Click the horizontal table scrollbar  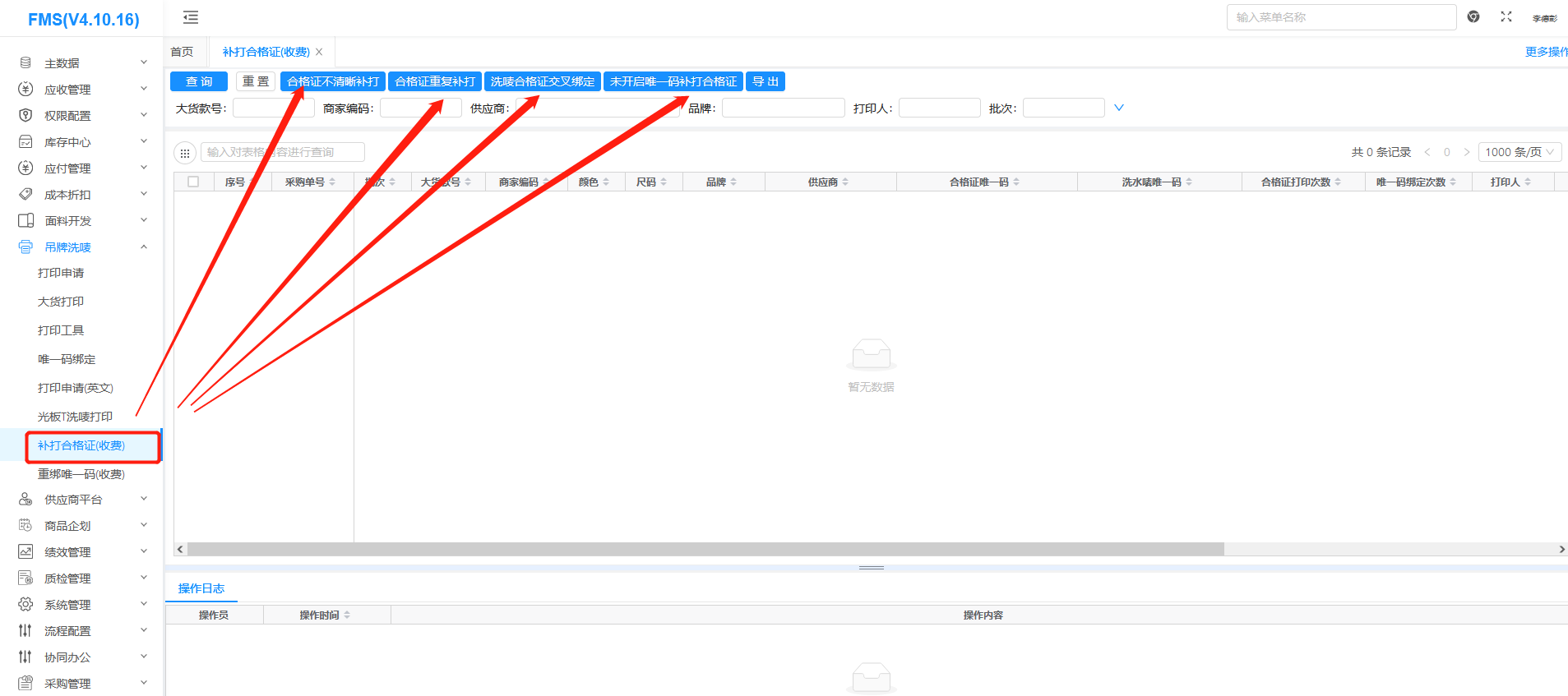(x=705, y=549)
